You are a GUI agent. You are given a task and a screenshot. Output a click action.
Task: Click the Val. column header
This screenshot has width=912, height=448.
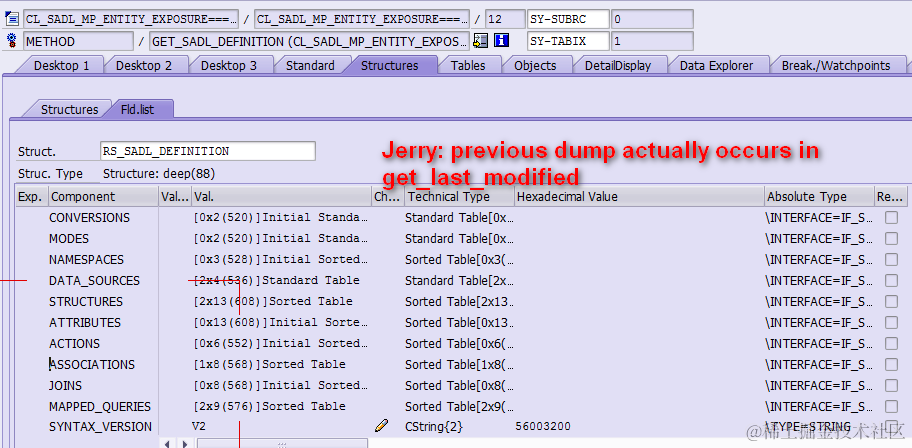point(282,197)
